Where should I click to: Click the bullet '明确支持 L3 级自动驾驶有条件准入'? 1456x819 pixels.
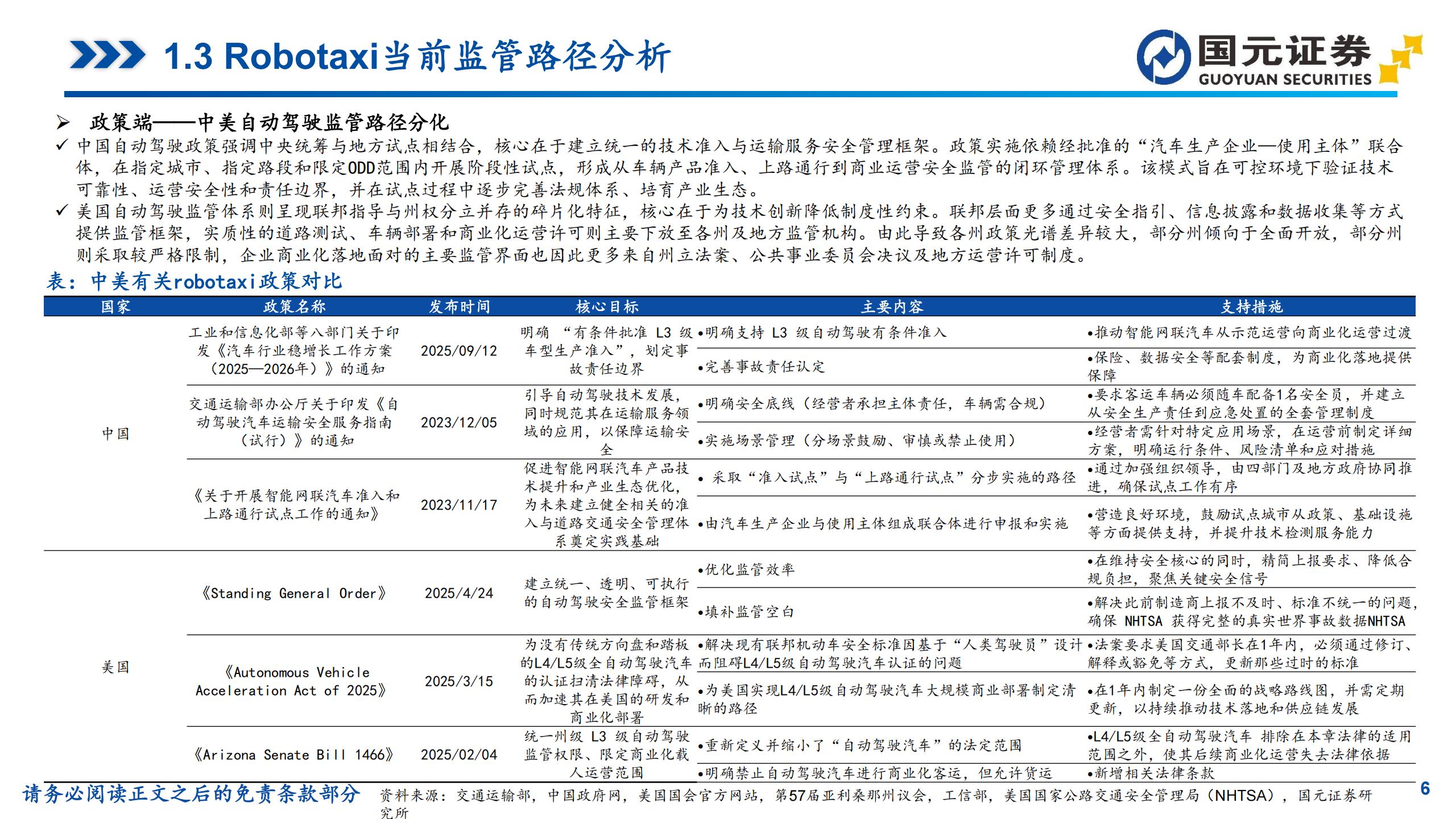coord(822,333)
